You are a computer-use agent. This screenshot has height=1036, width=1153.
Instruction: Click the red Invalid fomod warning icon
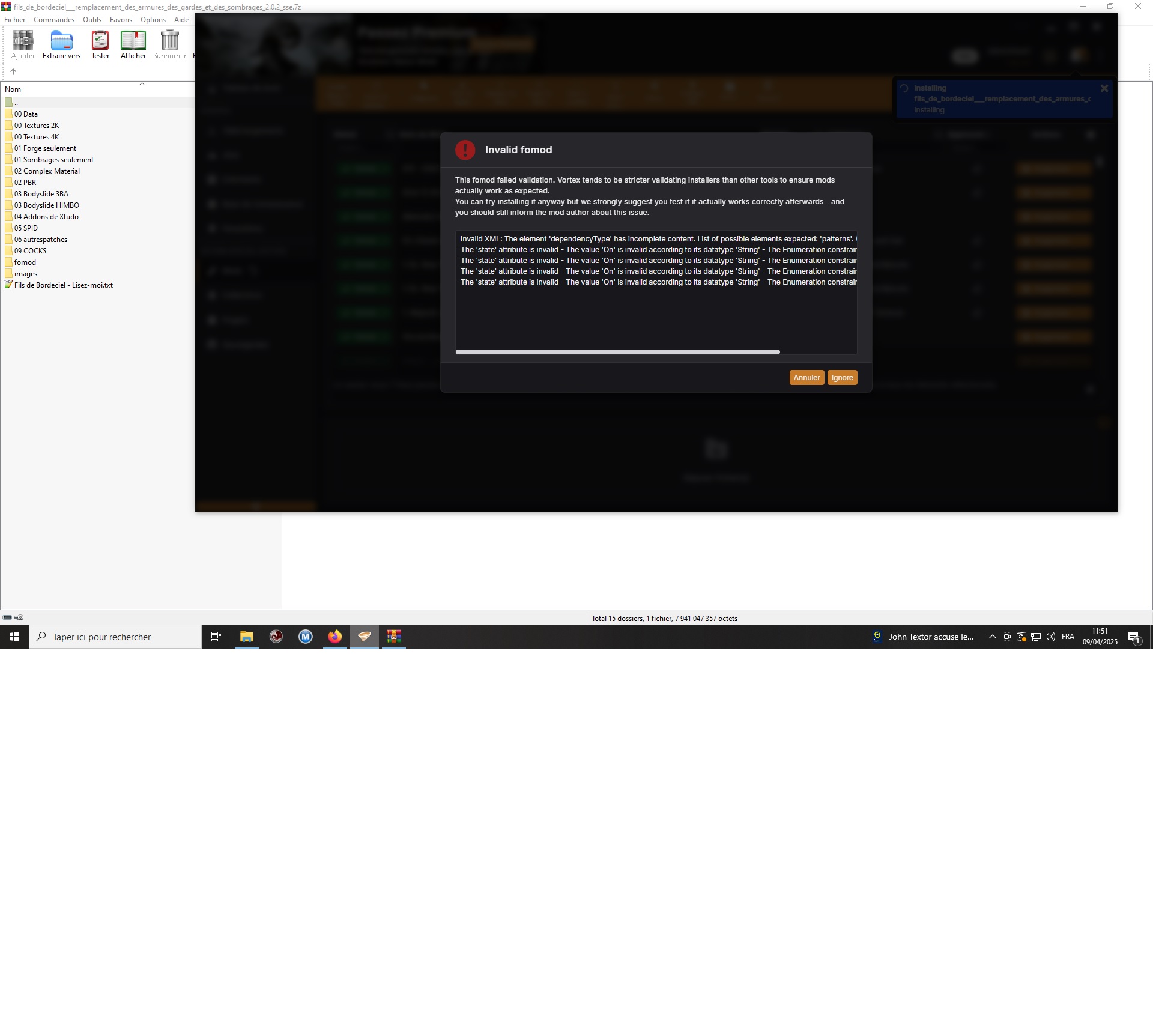point(465,150)
